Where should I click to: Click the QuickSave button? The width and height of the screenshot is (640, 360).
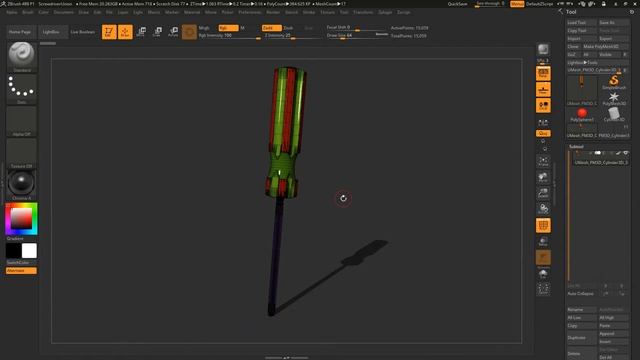click(457, 4)
